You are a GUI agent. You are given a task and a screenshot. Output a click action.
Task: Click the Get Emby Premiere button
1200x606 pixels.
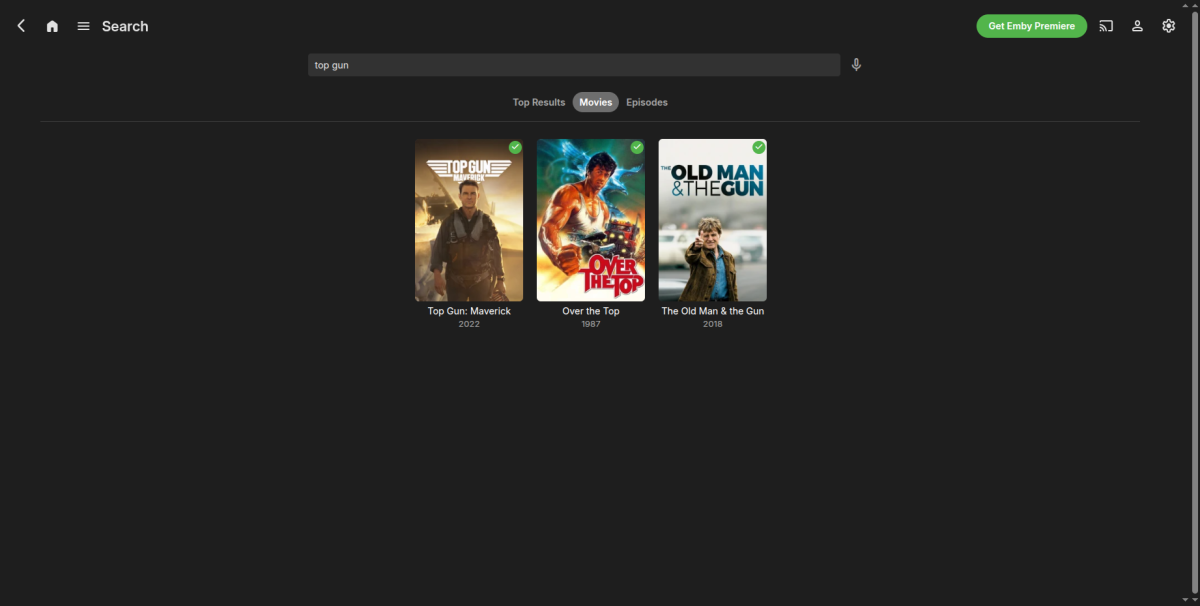[x=1031, y=26]
